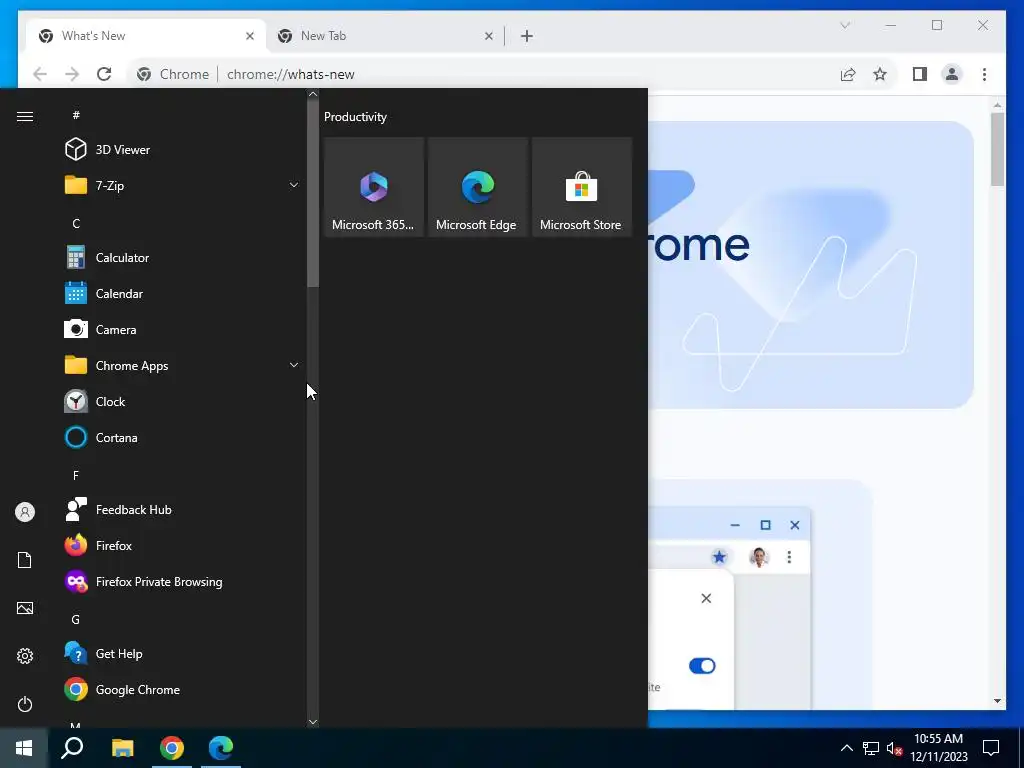Launch the Camera app
The image size is (1024, 768).
point(182,329)
